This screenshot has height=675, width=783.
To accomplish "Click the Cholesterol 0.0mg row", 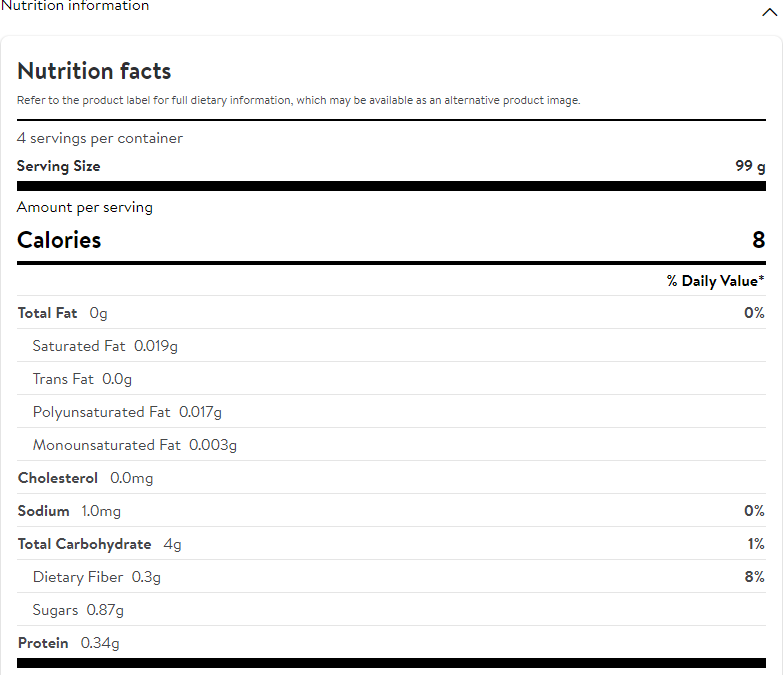I will point(86,478).
